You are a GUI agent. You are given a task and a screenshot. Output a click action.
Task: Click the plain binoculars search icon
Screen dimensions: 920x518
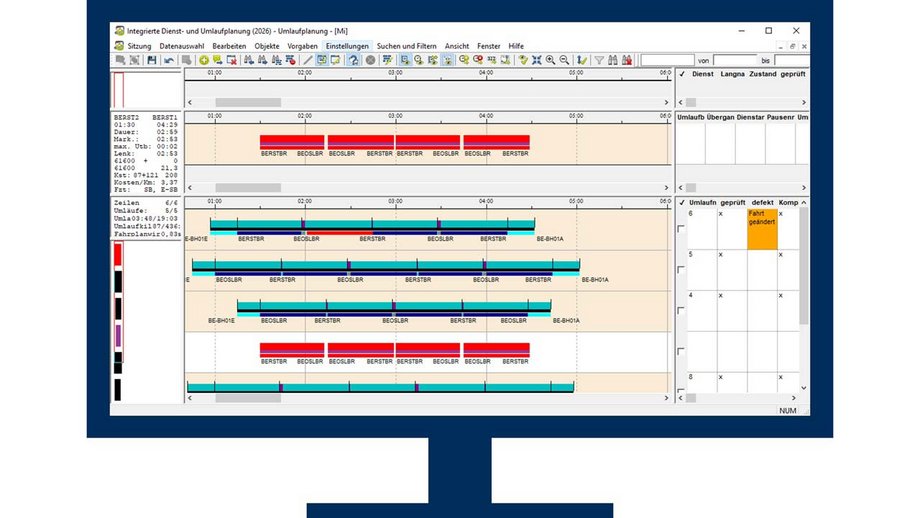(613, 60)
